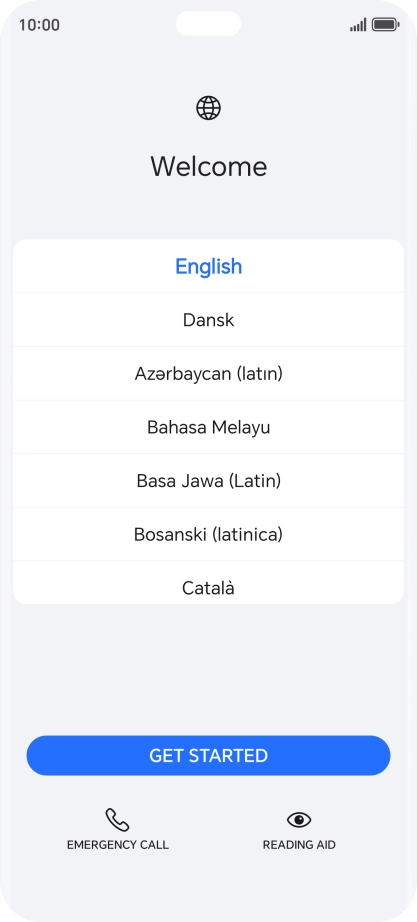Tap the front camera notch pill

pos(208,24)
